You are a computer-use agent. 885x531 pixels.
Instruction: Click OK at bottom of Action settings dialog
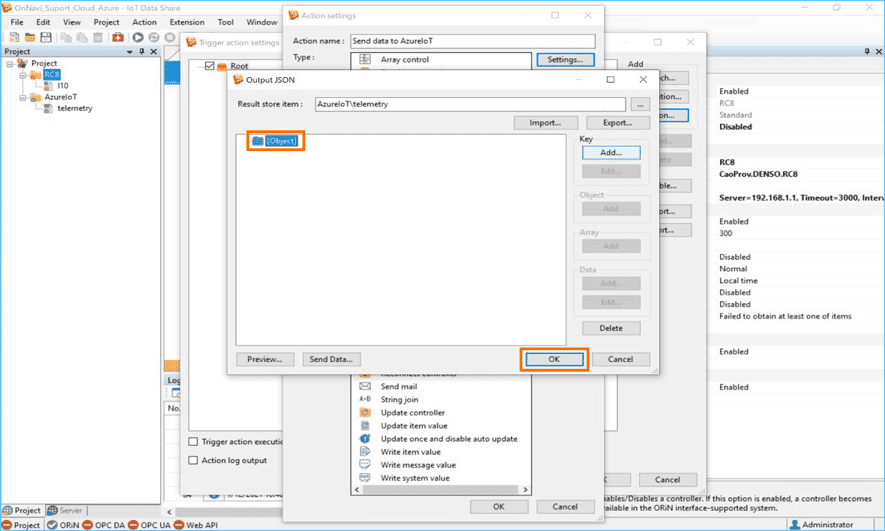(x=499, y=507)
